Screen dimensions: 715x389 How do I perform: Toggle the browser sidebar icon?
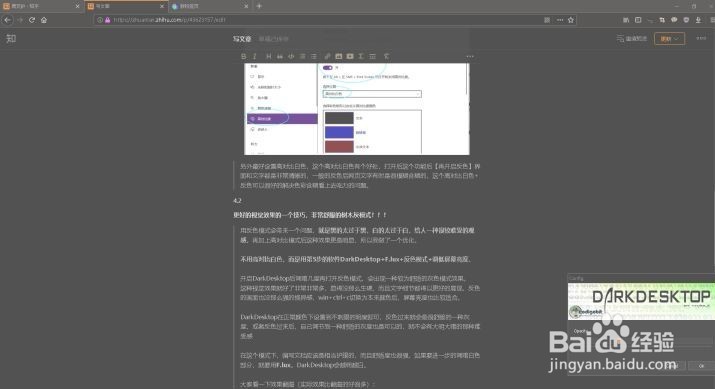(x=638, y=20)
